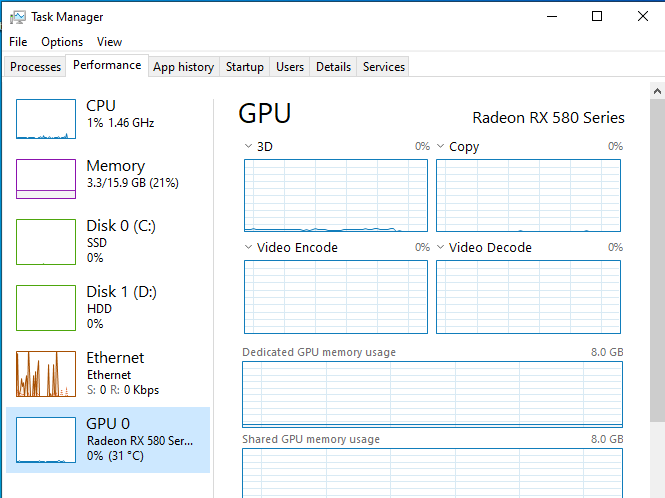This screenshot has width=665, height=498.
Task: Select the Ethernet activity graph thumbnail
Action: click(x=46, y=374)
